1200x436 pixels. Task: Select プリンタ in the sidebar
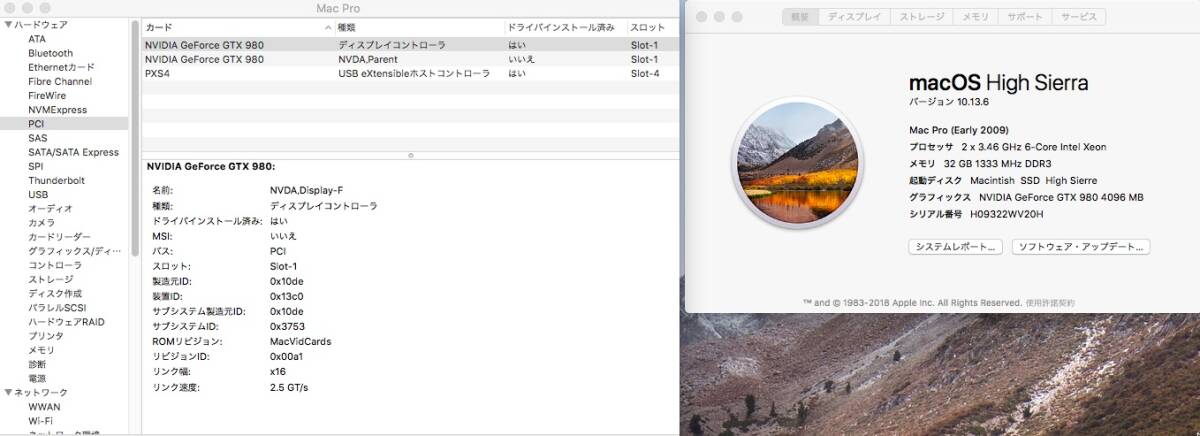tap(45, 335)
